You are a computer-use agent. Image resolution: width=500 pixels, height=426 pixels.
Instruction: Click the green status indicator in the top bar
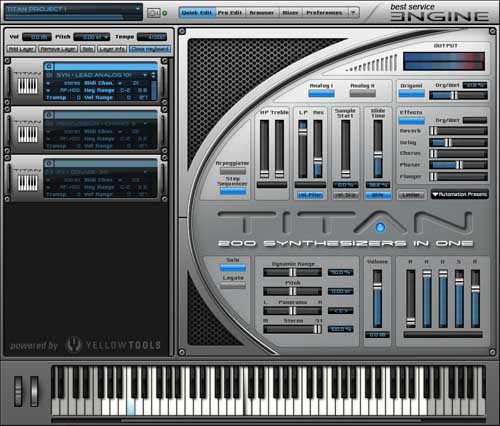(164, 13)
